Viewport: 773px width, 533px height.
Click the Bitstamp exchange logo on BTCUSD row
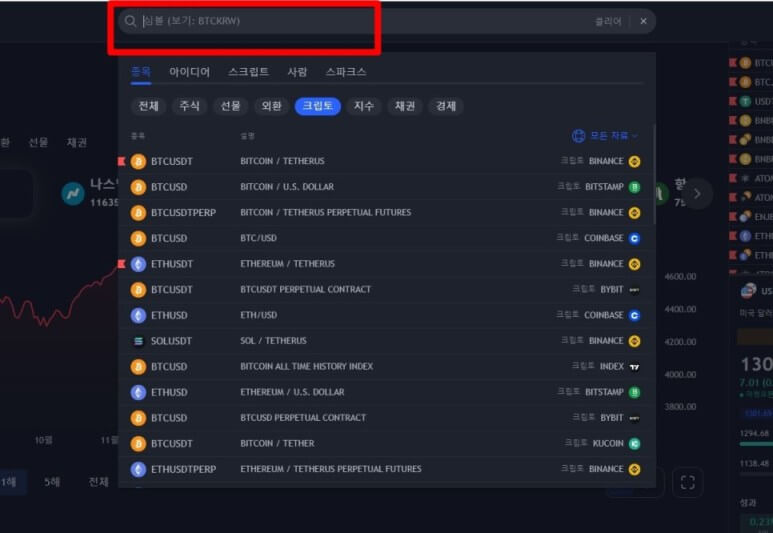[x=635, y=187]
